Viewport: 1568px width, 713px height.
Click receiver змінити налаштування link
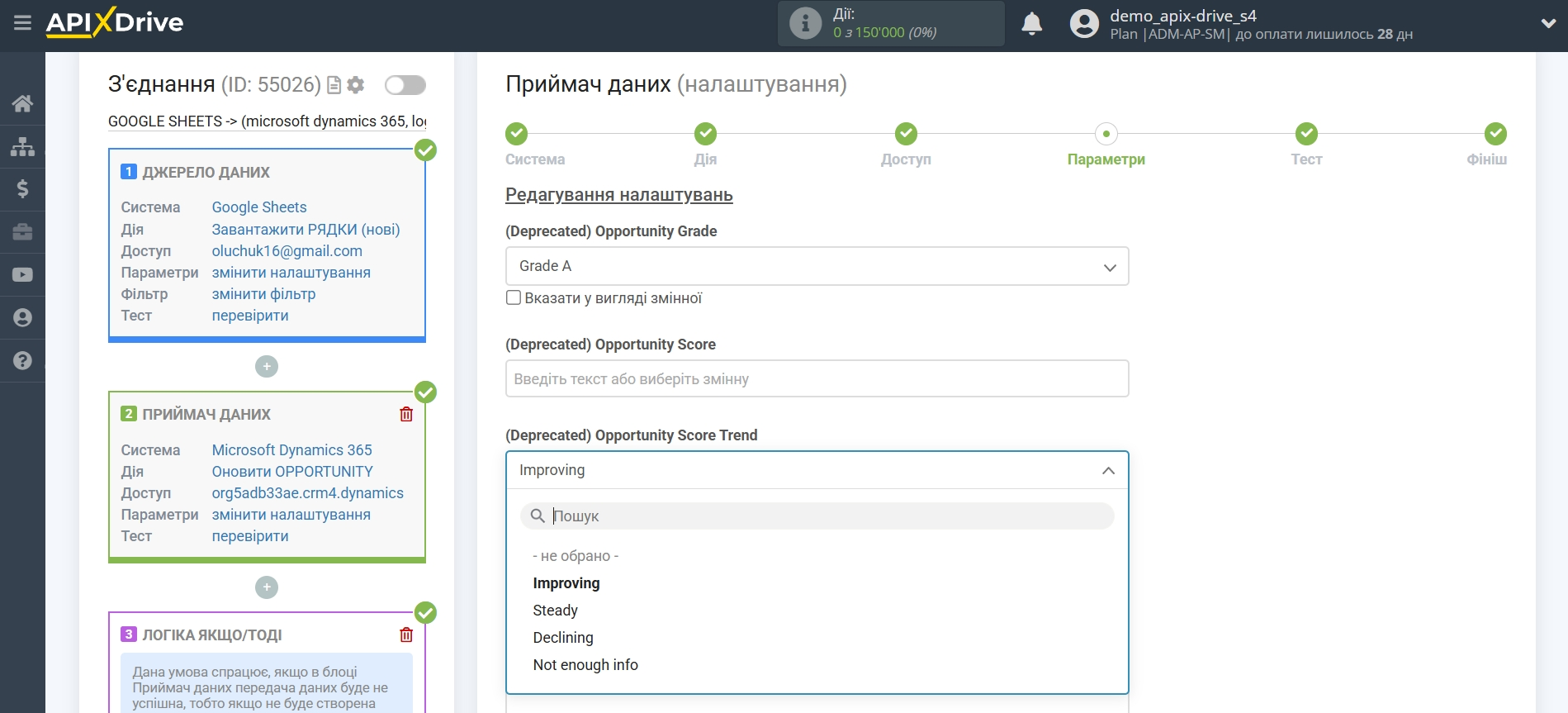coord(291,515)
